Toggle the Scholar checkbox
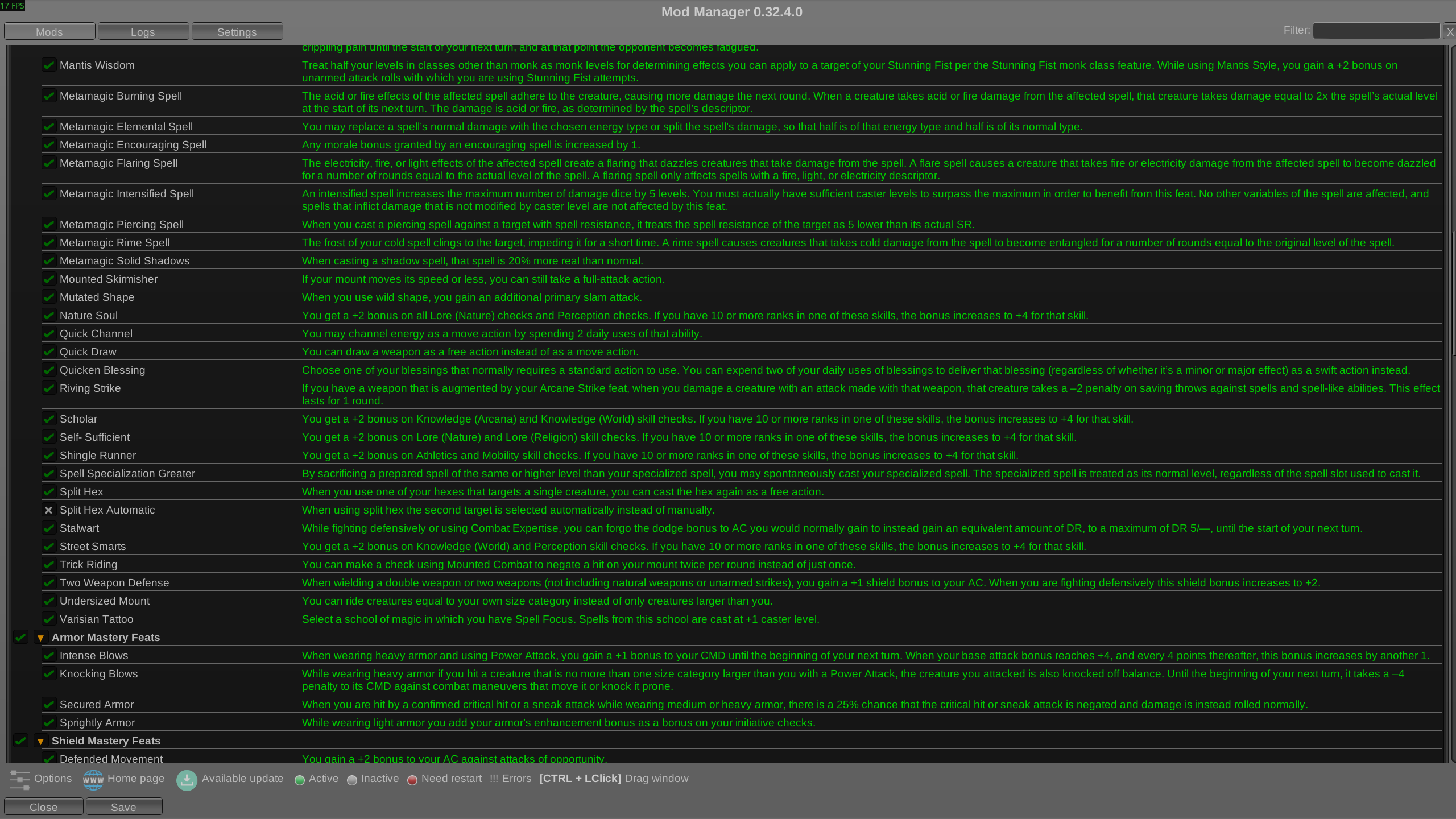The width and height of the screenshot is (1456, 819). click(x=49, y=419)
